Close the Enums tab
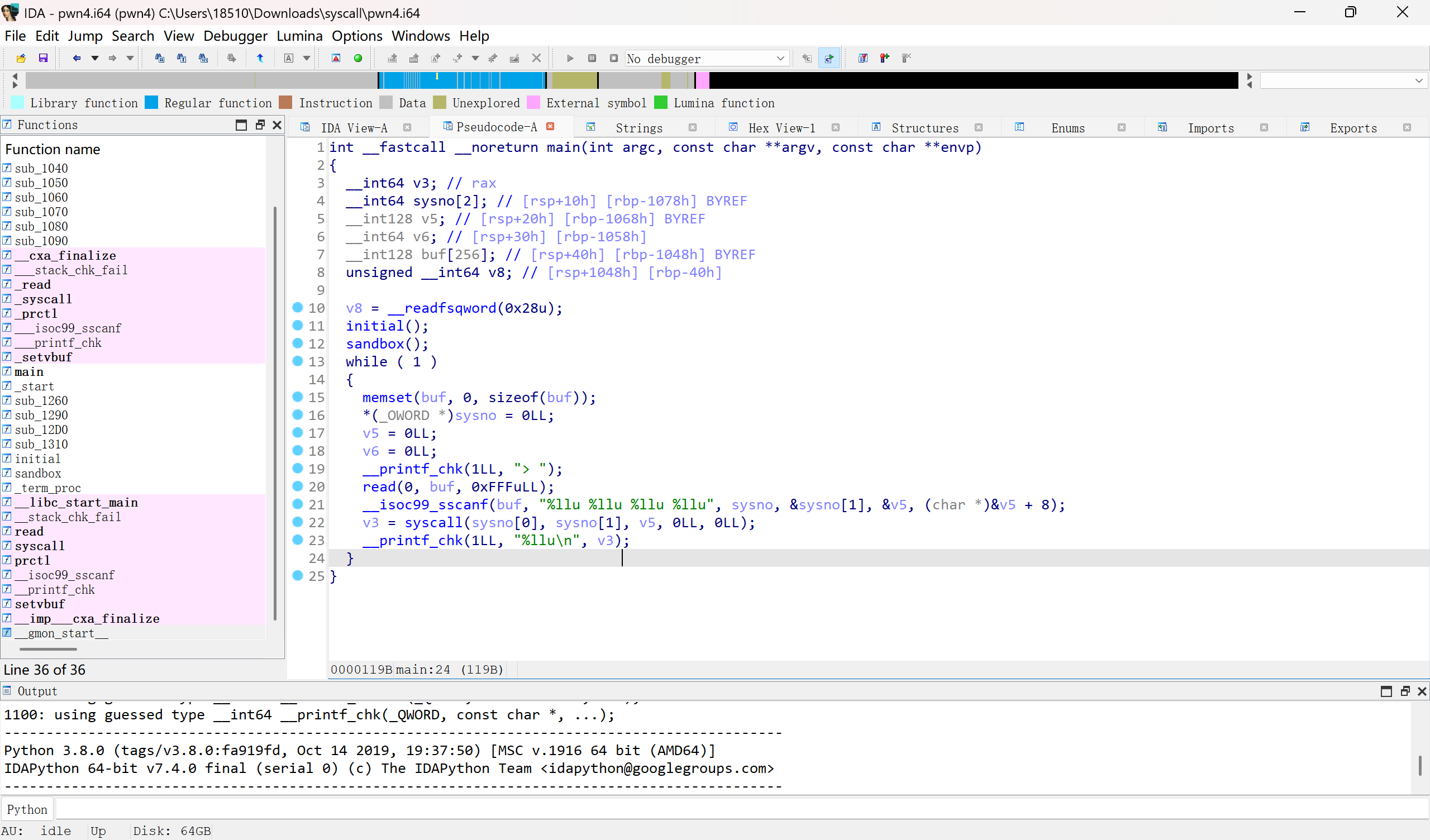The height and width of the screenshot is (840, 1430). pos(1121,128)
